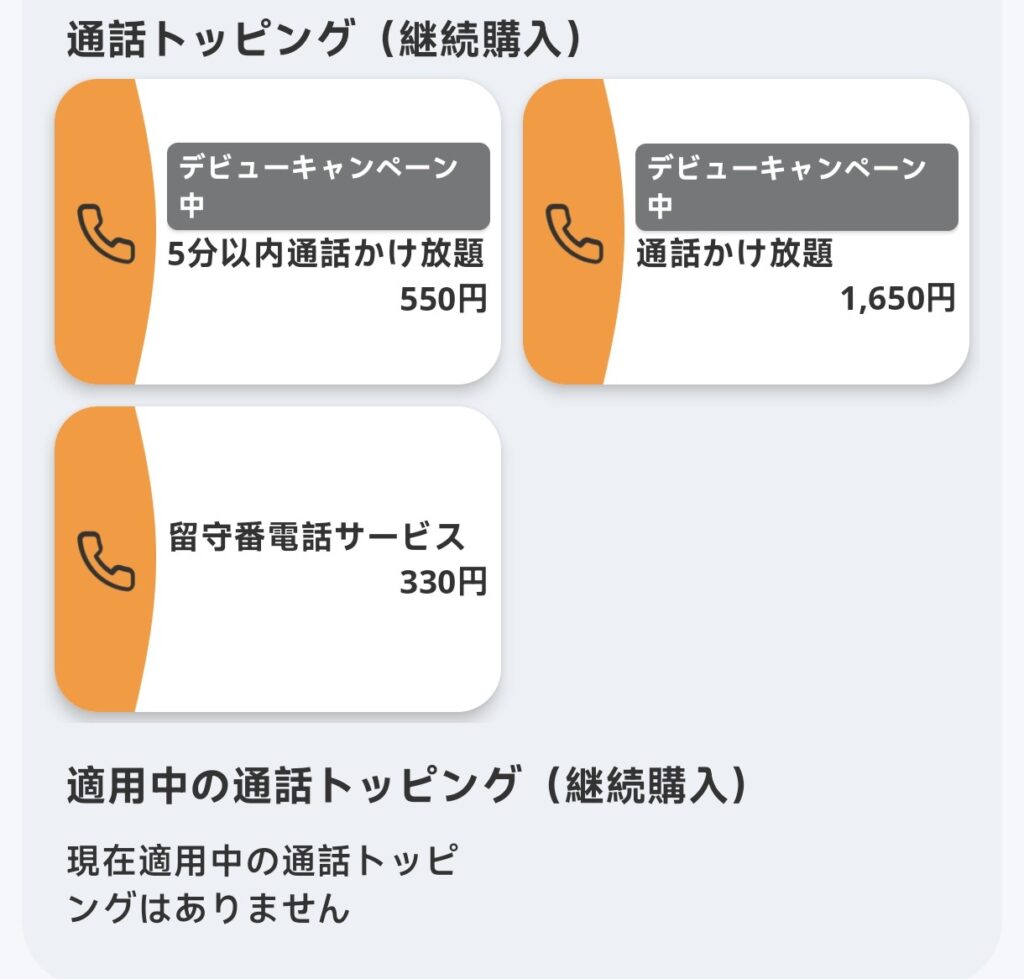Tap phone icon on the 1,650円 card
Viewport: 1024px width, 979px height.
[573, 234]
